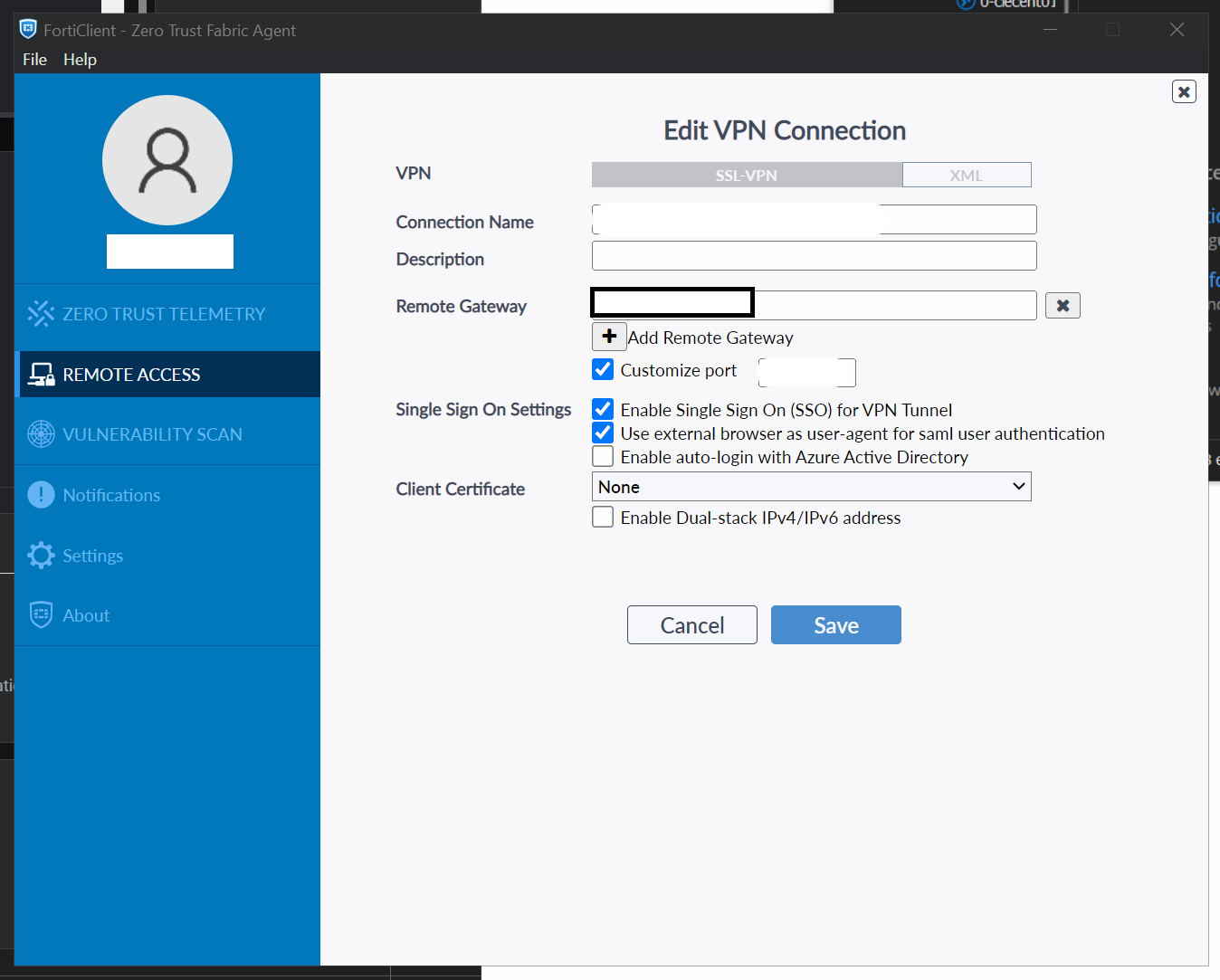
Task: Click the plus icon to add remote gateway
Action: tap(609, 337)
